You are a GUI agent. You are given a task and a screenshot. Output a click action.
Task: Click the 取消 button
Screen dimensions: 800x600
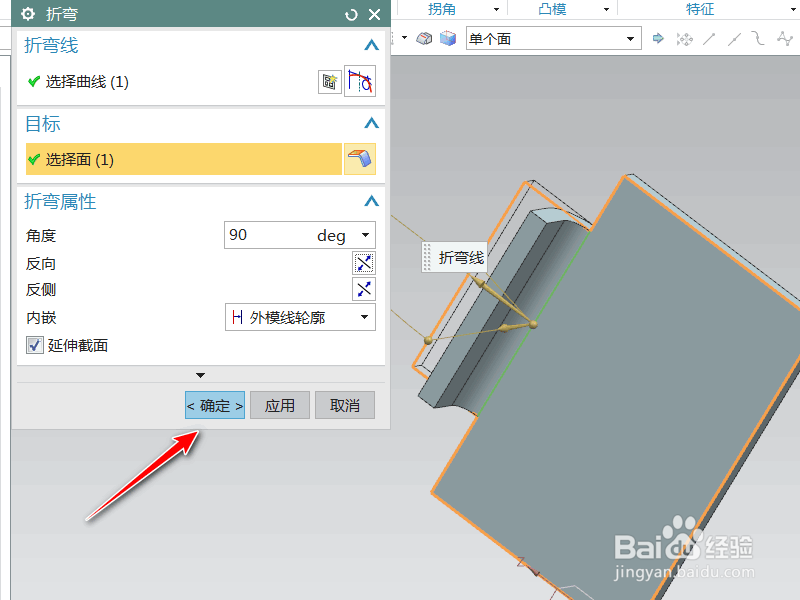coord(345,405)
